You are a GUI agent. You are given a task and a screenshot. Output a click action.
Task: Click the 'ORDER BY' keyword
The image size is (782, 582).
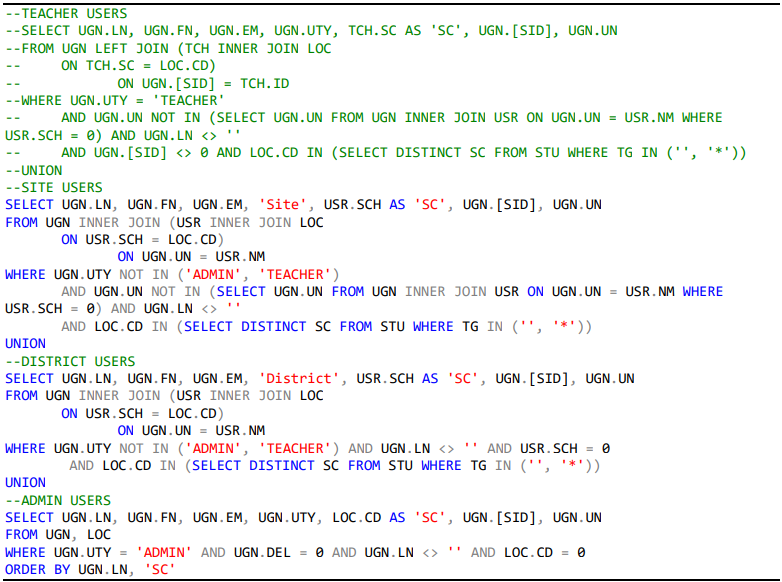click(37, 570)
